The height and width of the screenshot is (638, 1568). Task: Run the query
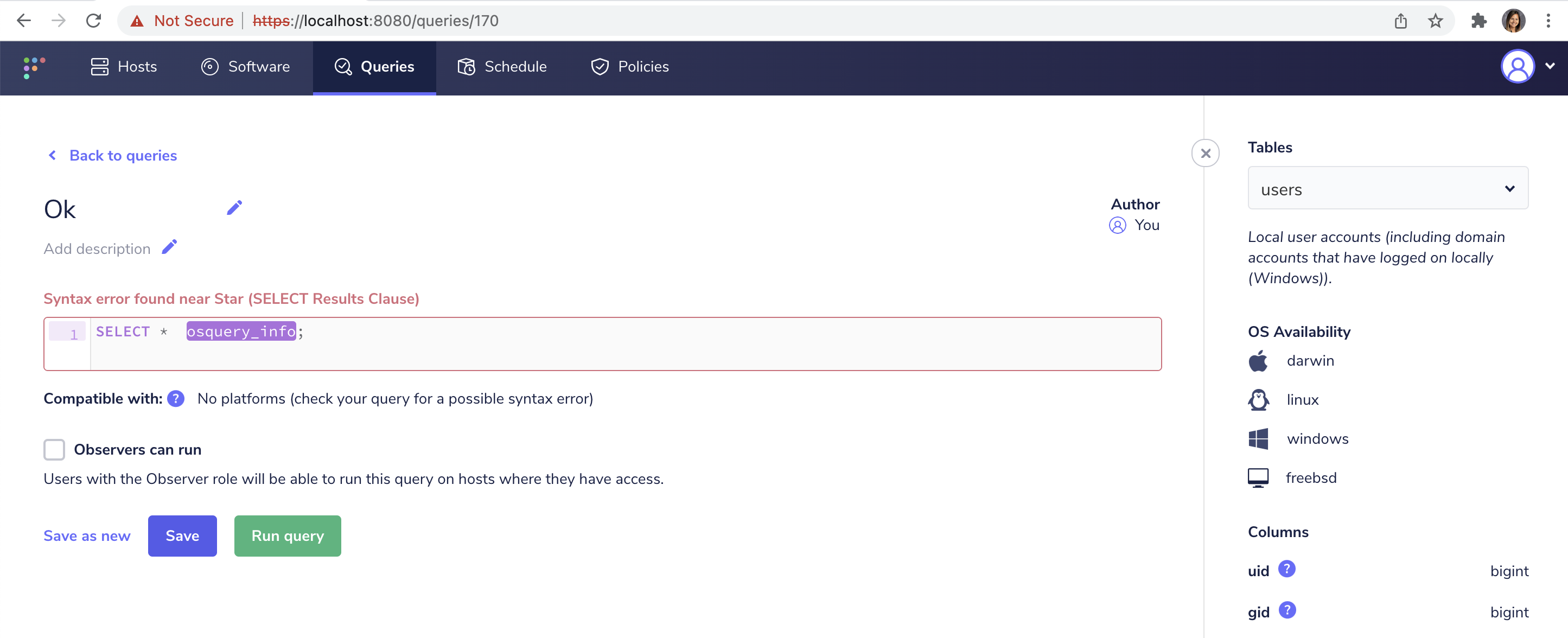pos(288,535)
